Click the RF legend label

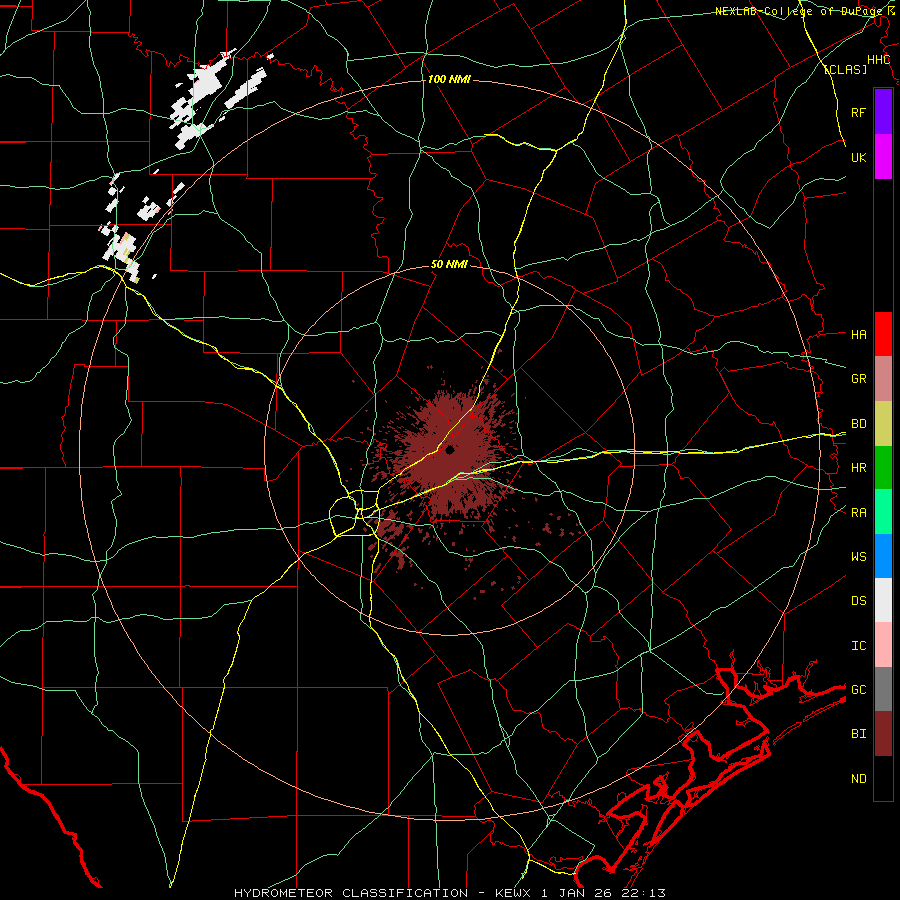coord(858,112)
